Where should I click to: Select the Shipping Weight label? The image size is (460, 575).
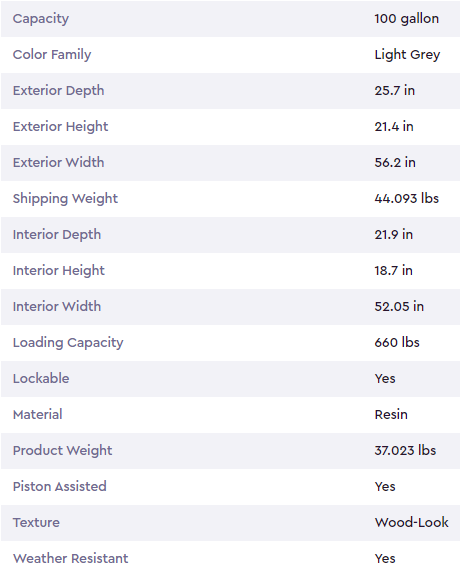point(65,198)
